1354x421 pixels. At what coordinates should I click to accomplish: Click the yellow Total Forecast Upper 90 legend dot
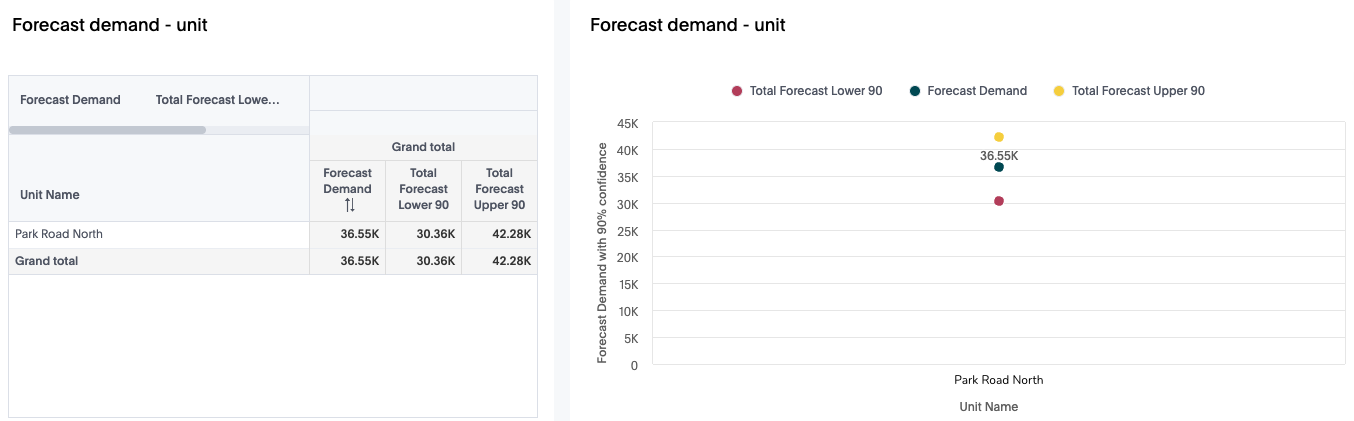(1059, 91)
